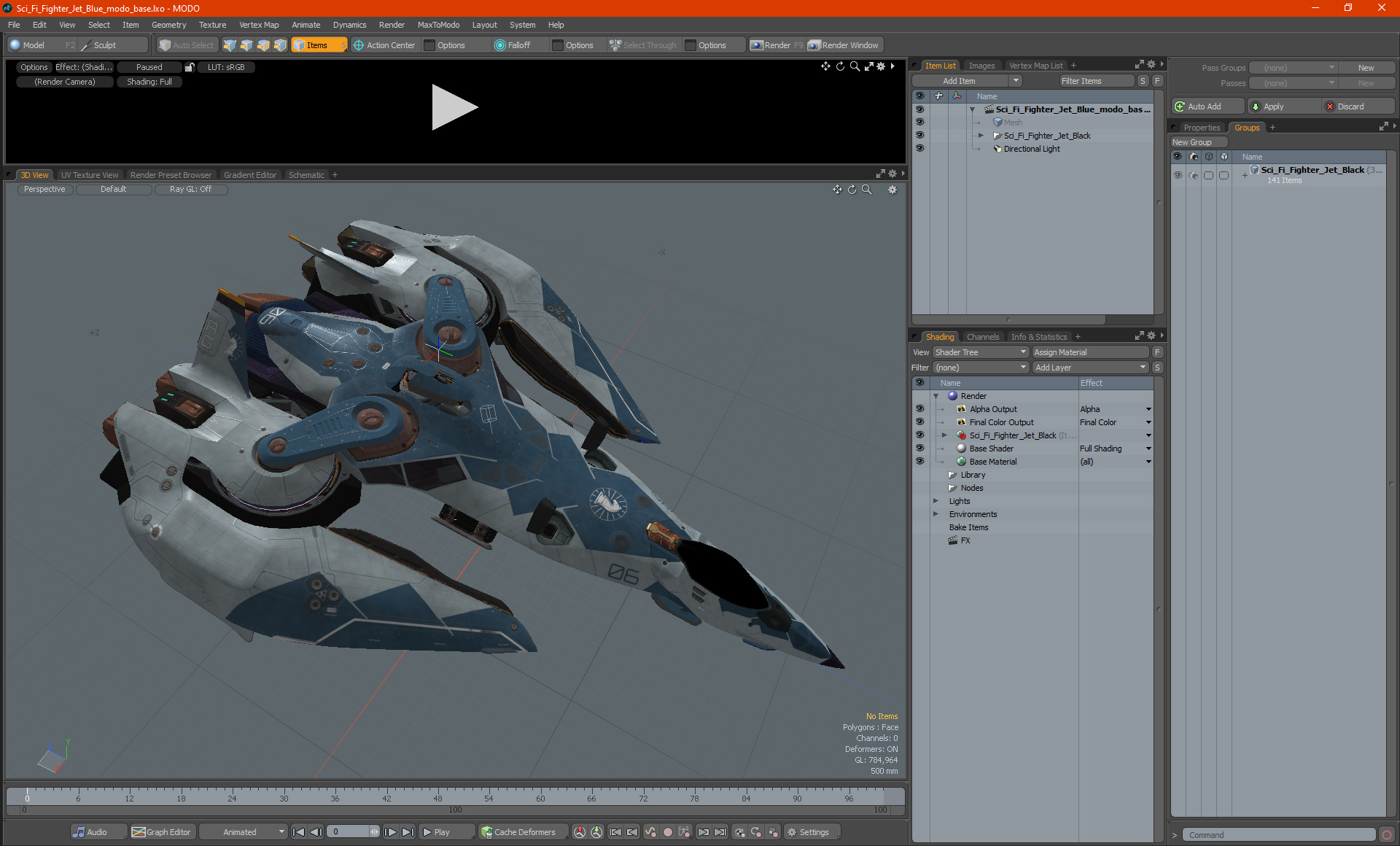Open the View Shader Tree dropdown
This screenshot has height=846, width=1400.
pos(981,352)
